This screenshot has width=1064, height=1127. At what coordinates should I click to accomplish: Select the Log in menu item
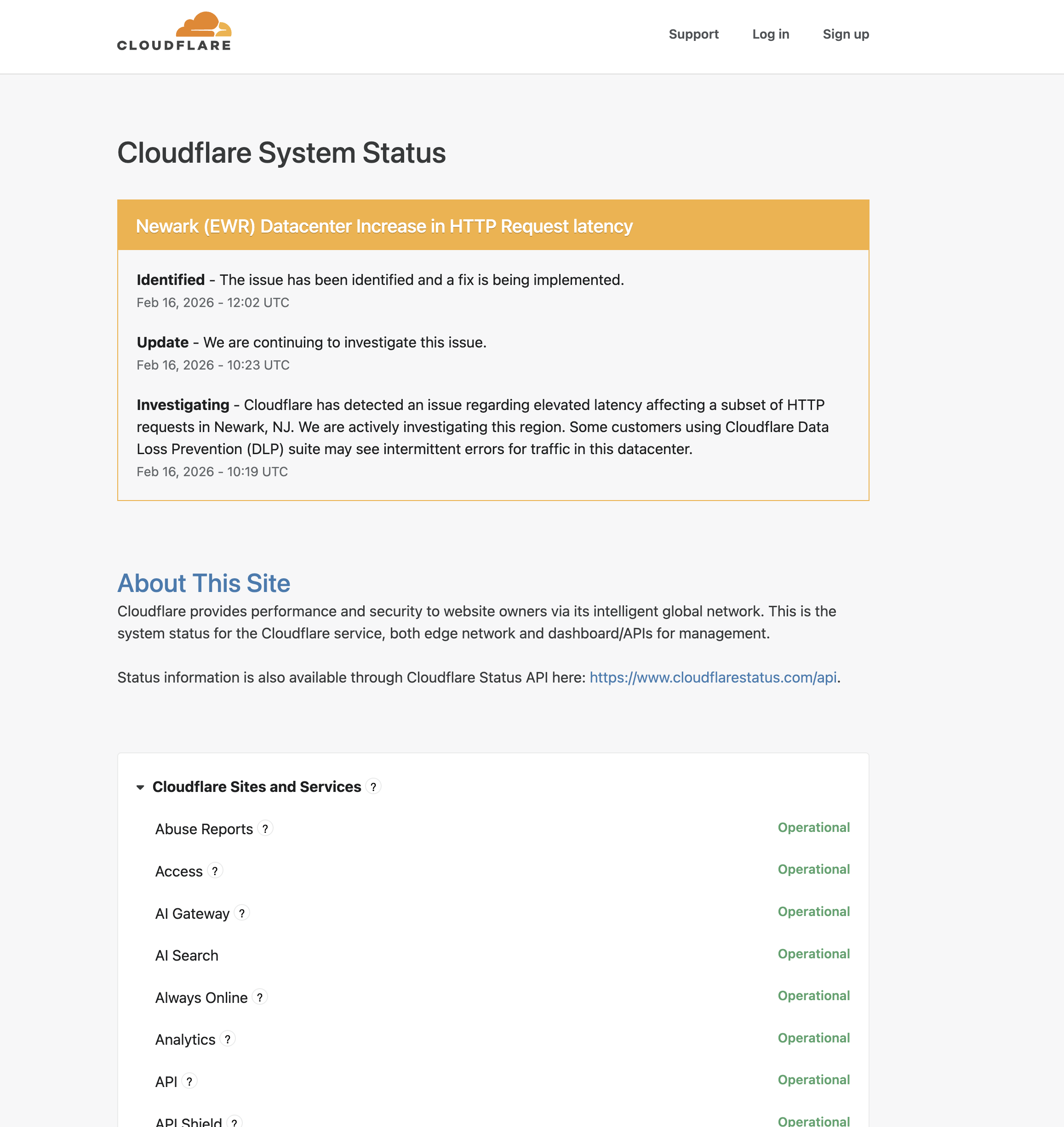771,34
